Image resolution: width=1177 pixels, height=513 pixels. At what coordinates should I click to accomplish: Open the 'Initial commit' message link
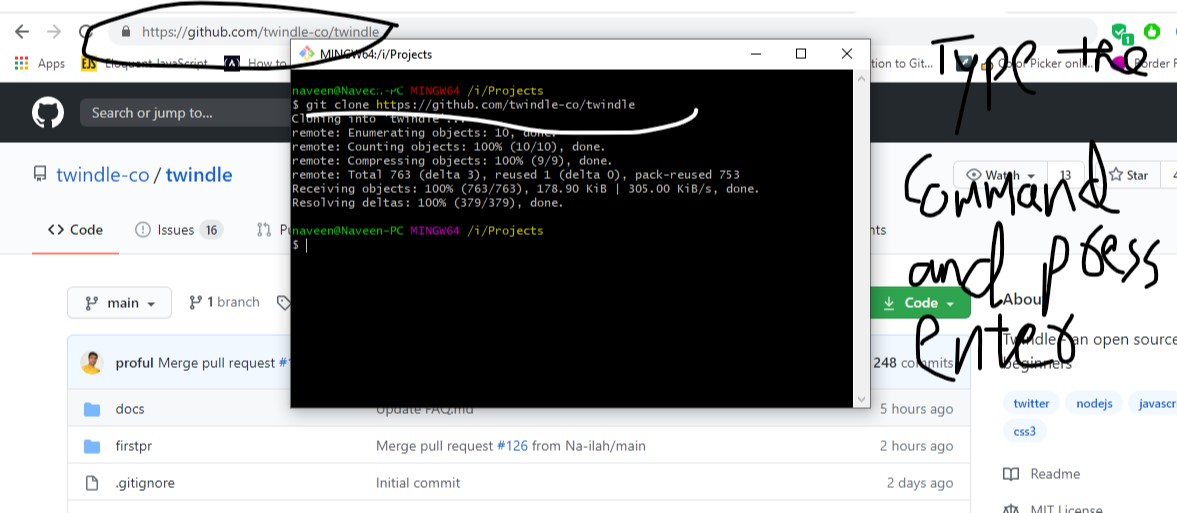pos(418,483)
